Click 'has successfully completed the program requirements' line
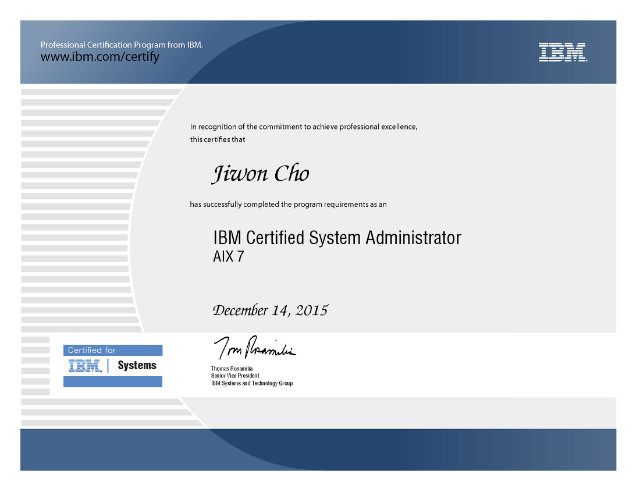Screen dimensions: 640x494 click(288, 204)
